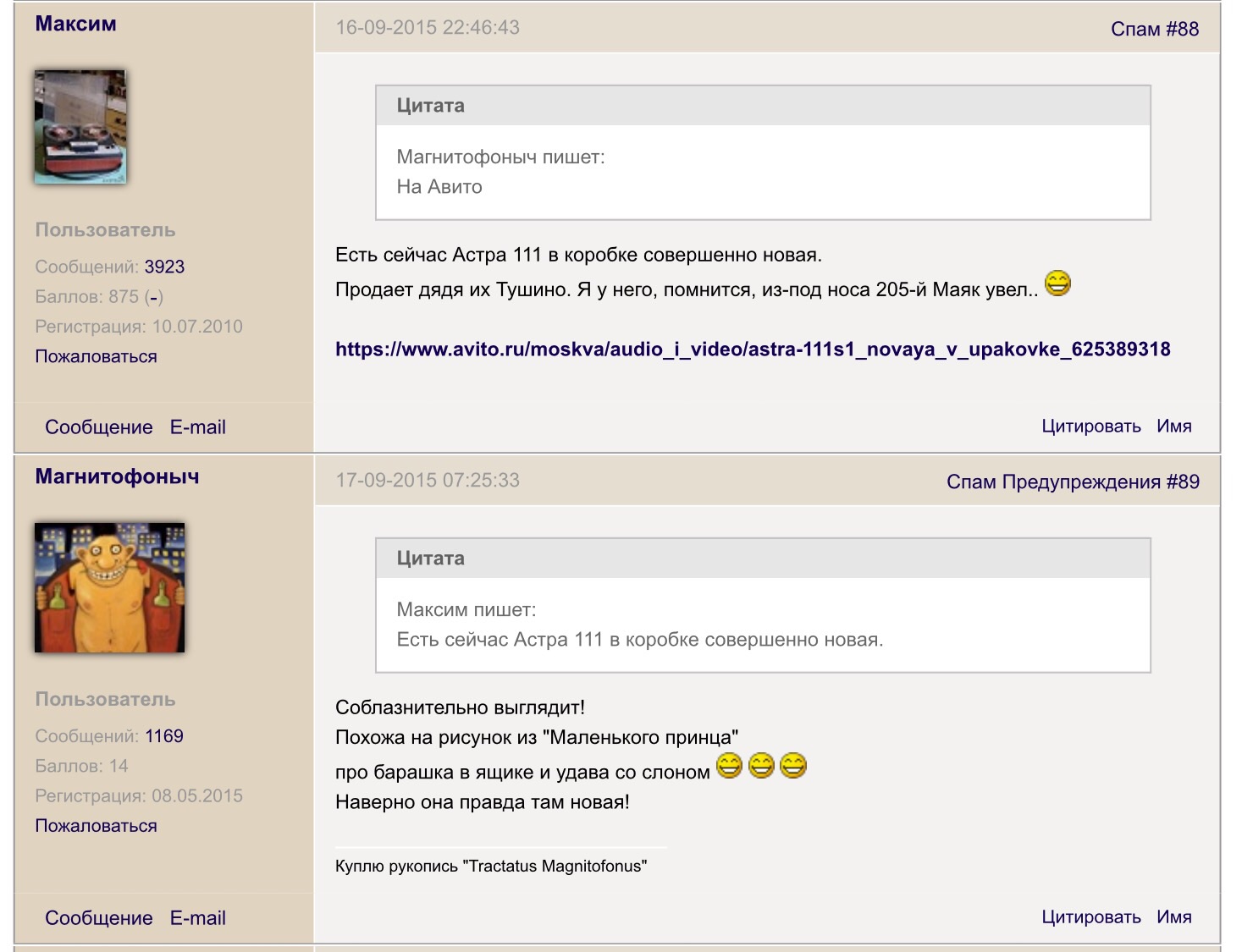Insert name via Имя under post #88
This screenshot has width=1253, height=952.
point(1173,426)
